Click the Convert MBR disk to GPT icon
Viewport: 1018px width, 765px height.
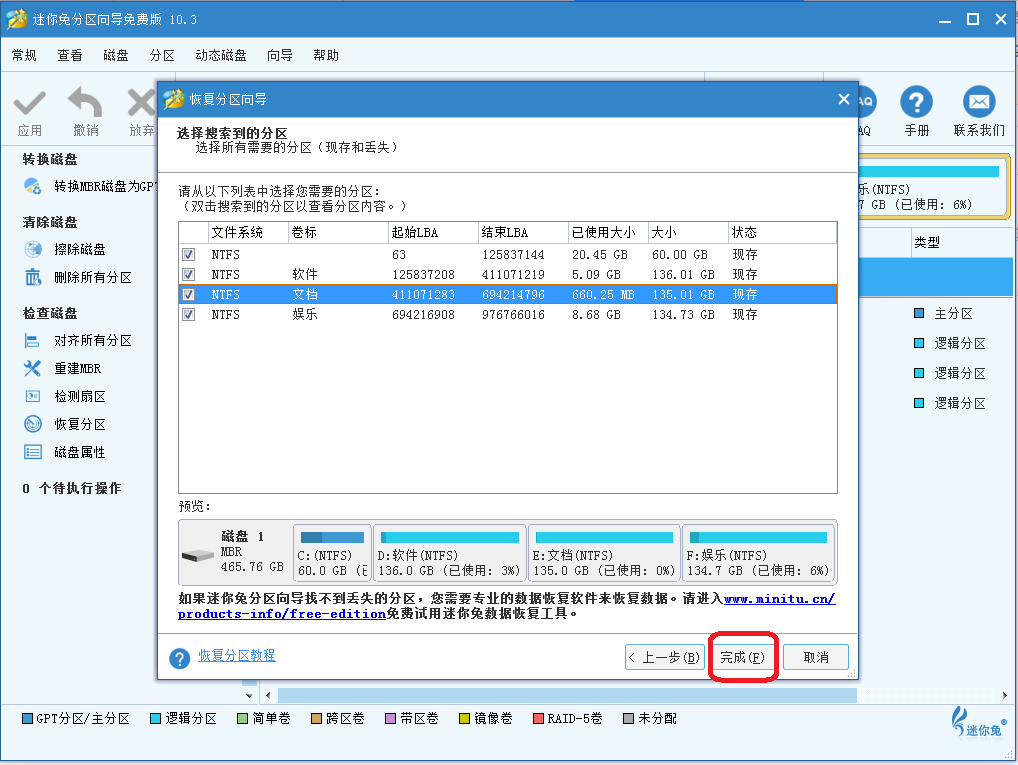32,186
